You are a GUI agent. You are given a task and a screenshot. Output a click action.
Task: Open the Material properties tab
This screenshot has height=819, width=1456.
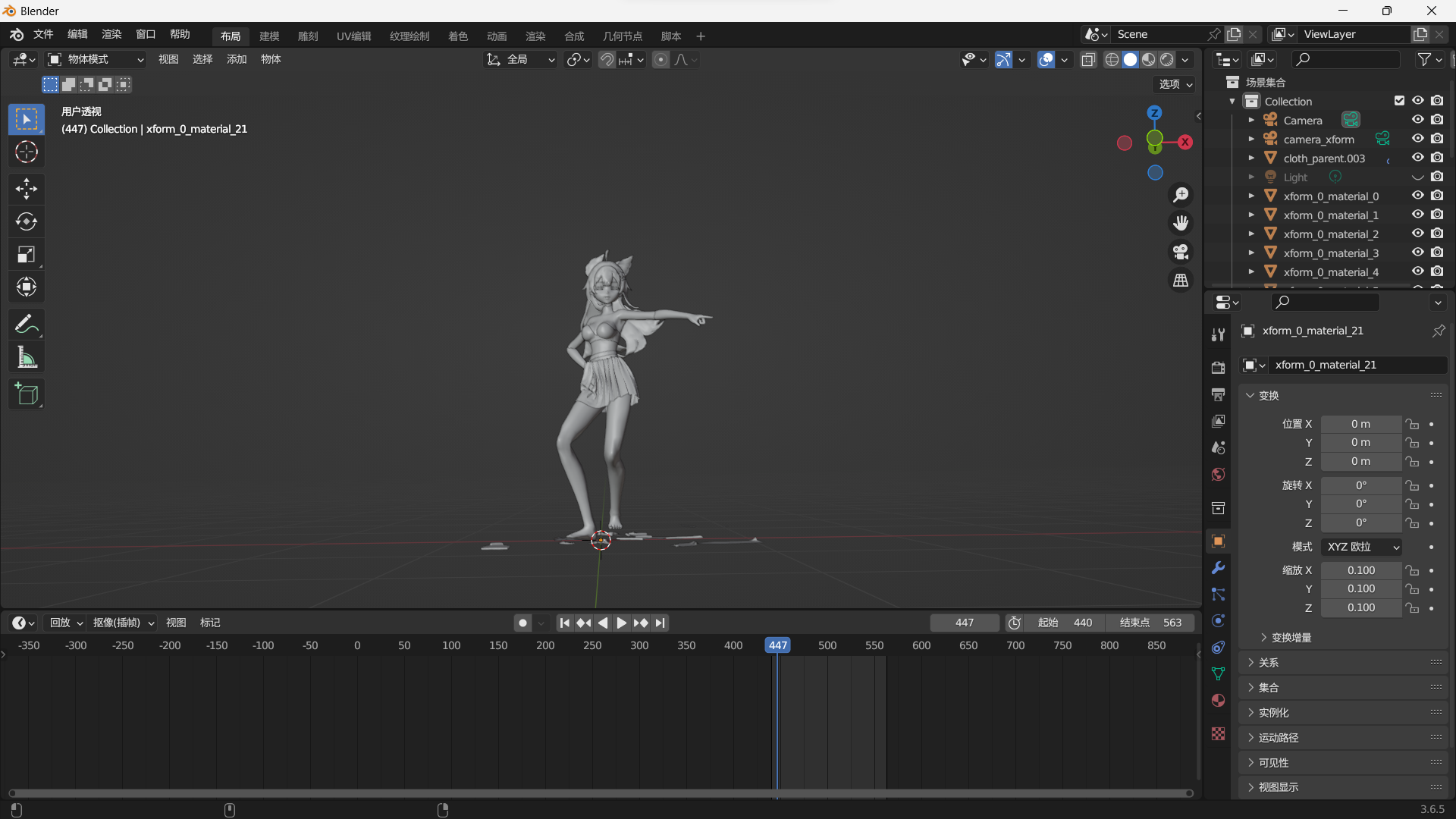pyautogui.click(x=1218, y=700)
